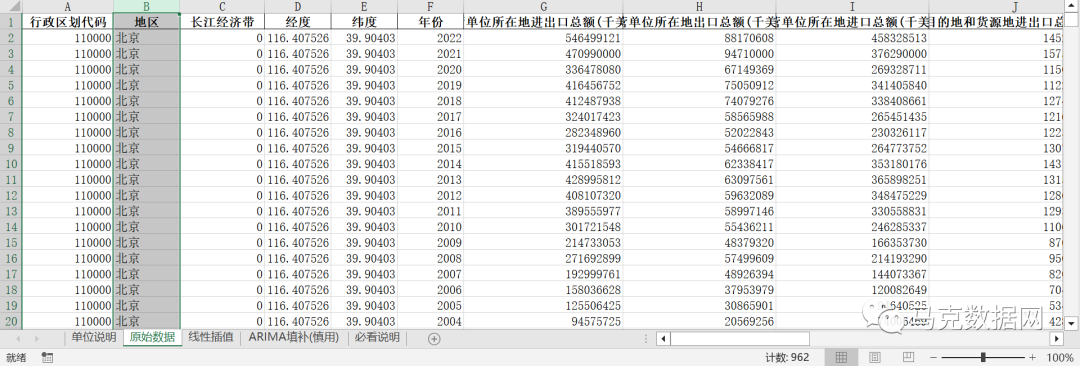Select row 1 header
The width and height of the screenshot is (1080, 366).
11,22
